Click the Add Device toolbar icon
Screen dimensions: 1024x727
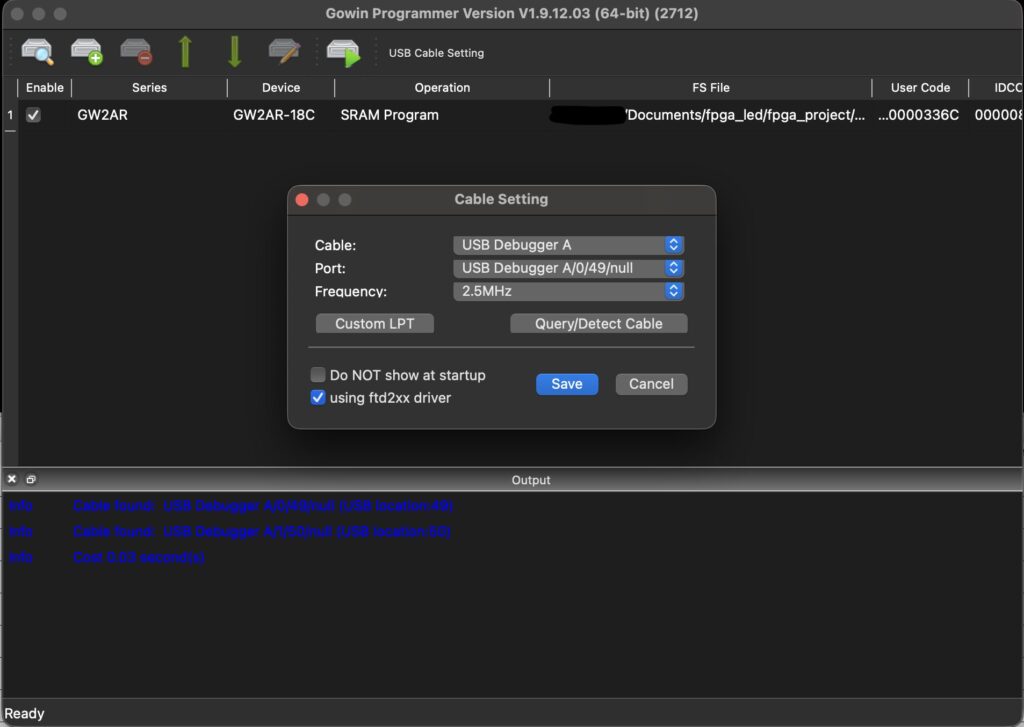(x=86, y=52)
